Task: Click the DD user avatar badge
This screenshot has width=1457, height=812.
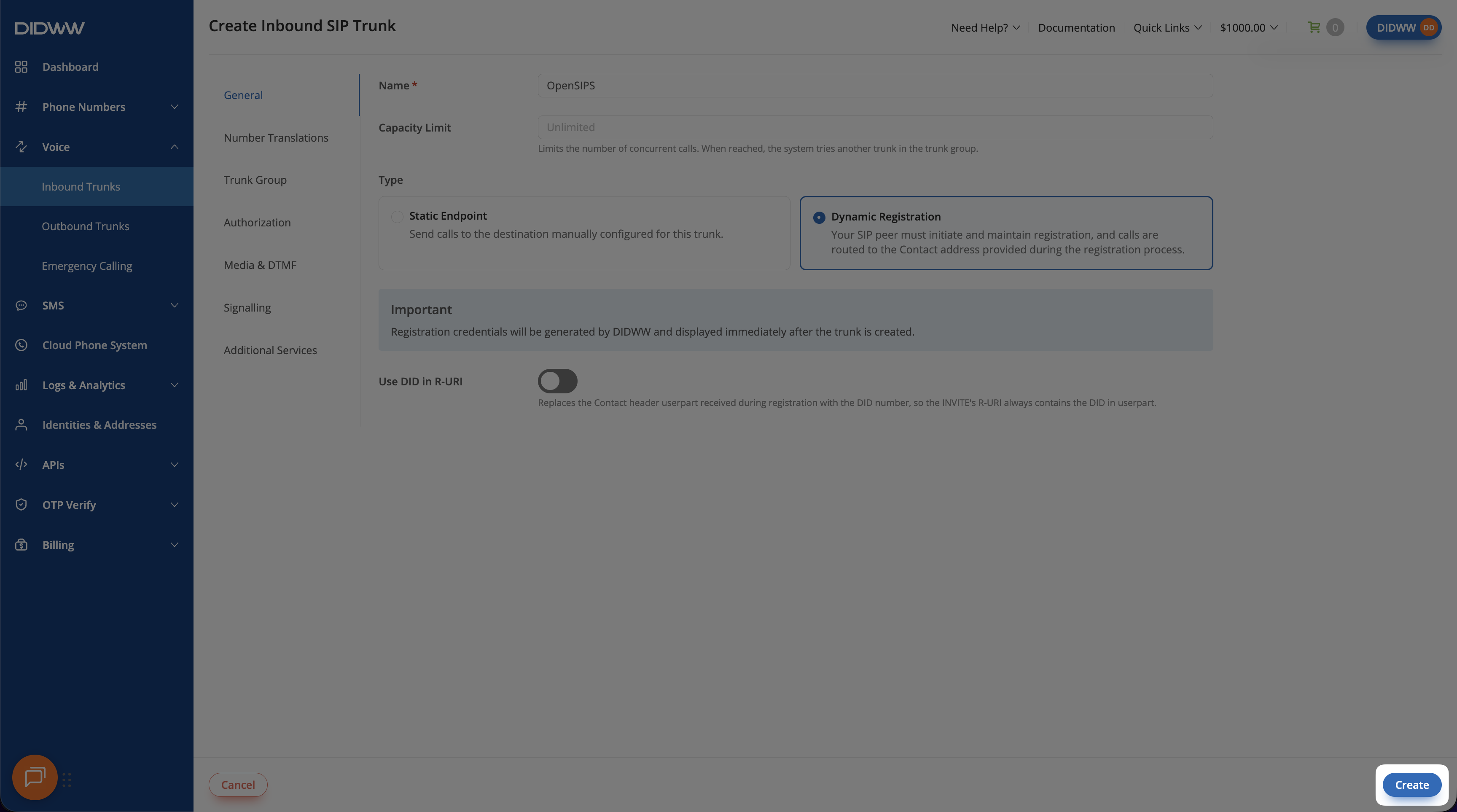Action: [1429, 28]
